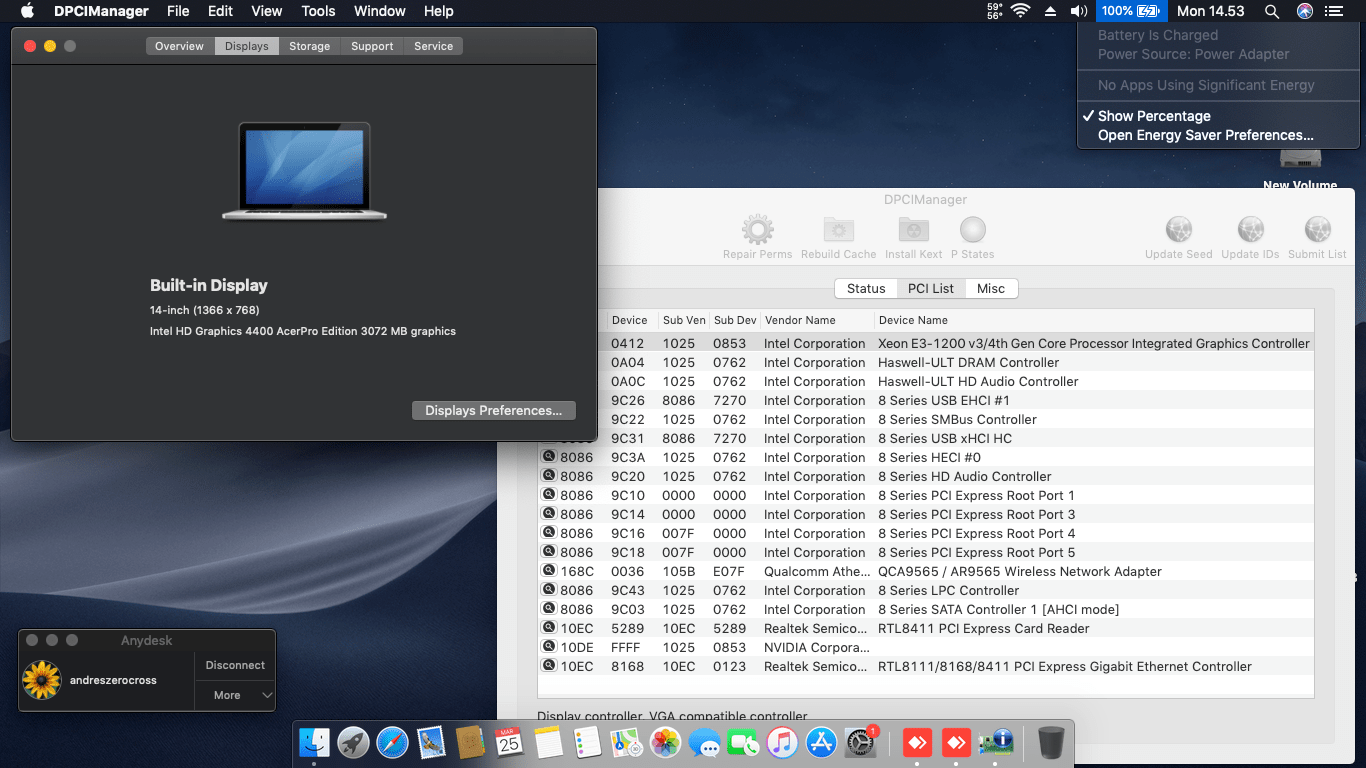This screenshot has height=768, width=1366.
Task: Switch to the Misc tab in DPCIManager
Action: (x=991, y=288)
